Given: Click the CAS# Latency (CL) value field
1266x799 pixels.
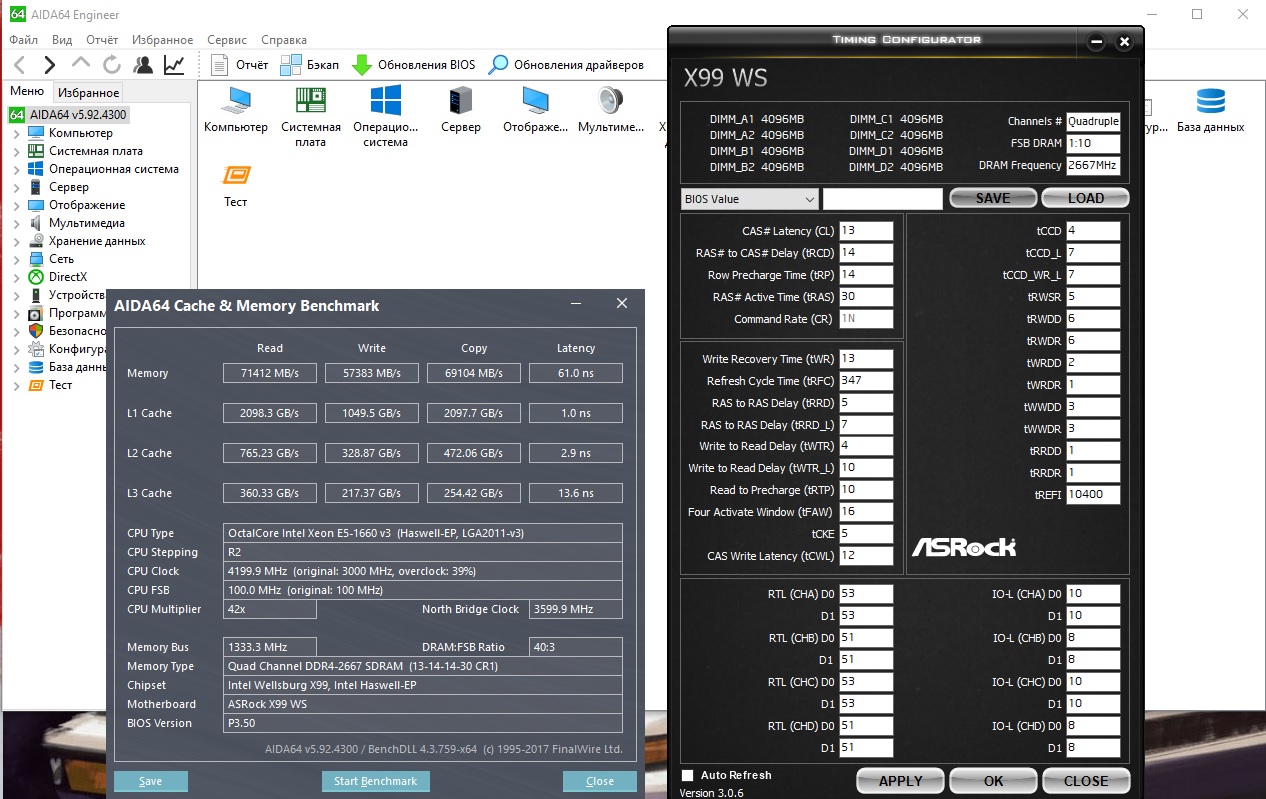Looking at the screenshot, I should (866, 231).
